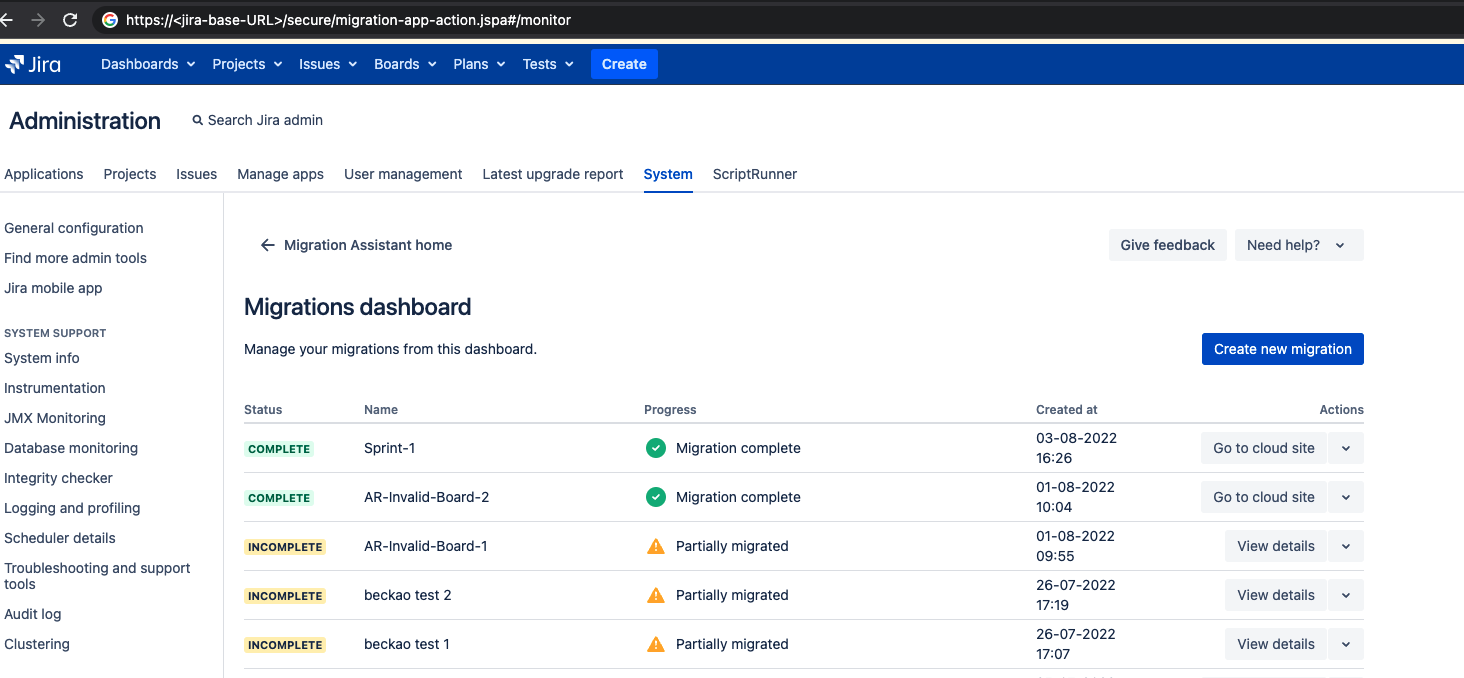Expand the actions chevron for Sprint-1
The height and width of the screenshot is (678, 1464).
tap(1346, 448)
